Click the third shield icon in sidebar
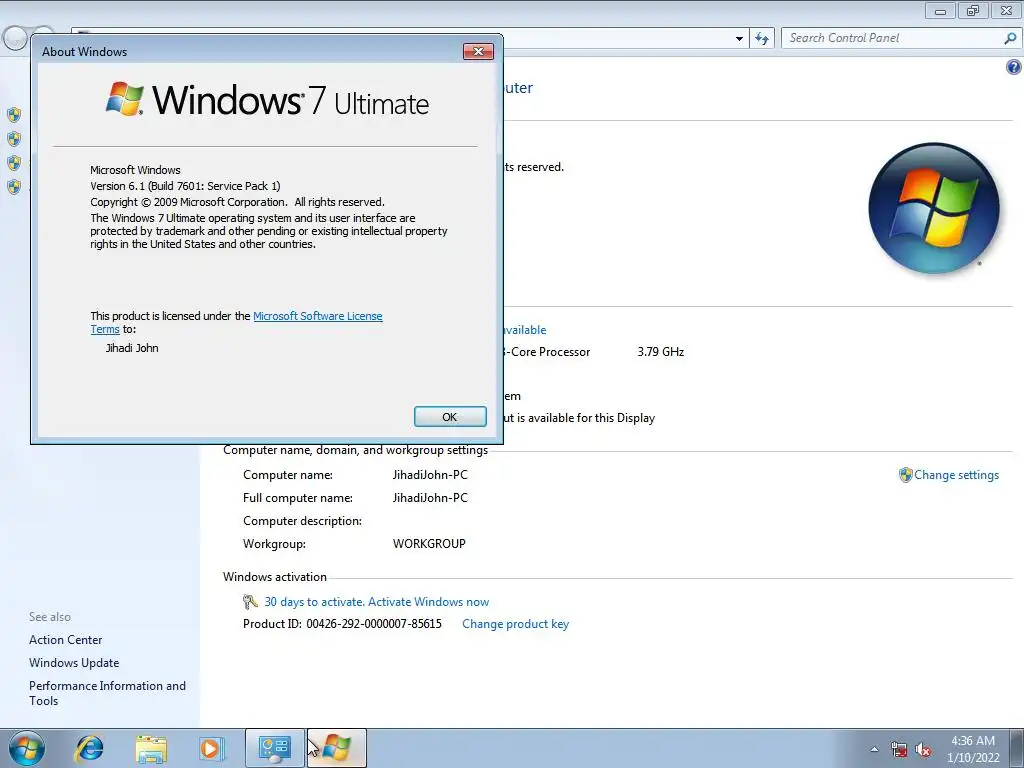1024x768 pixels. [14, 163]
